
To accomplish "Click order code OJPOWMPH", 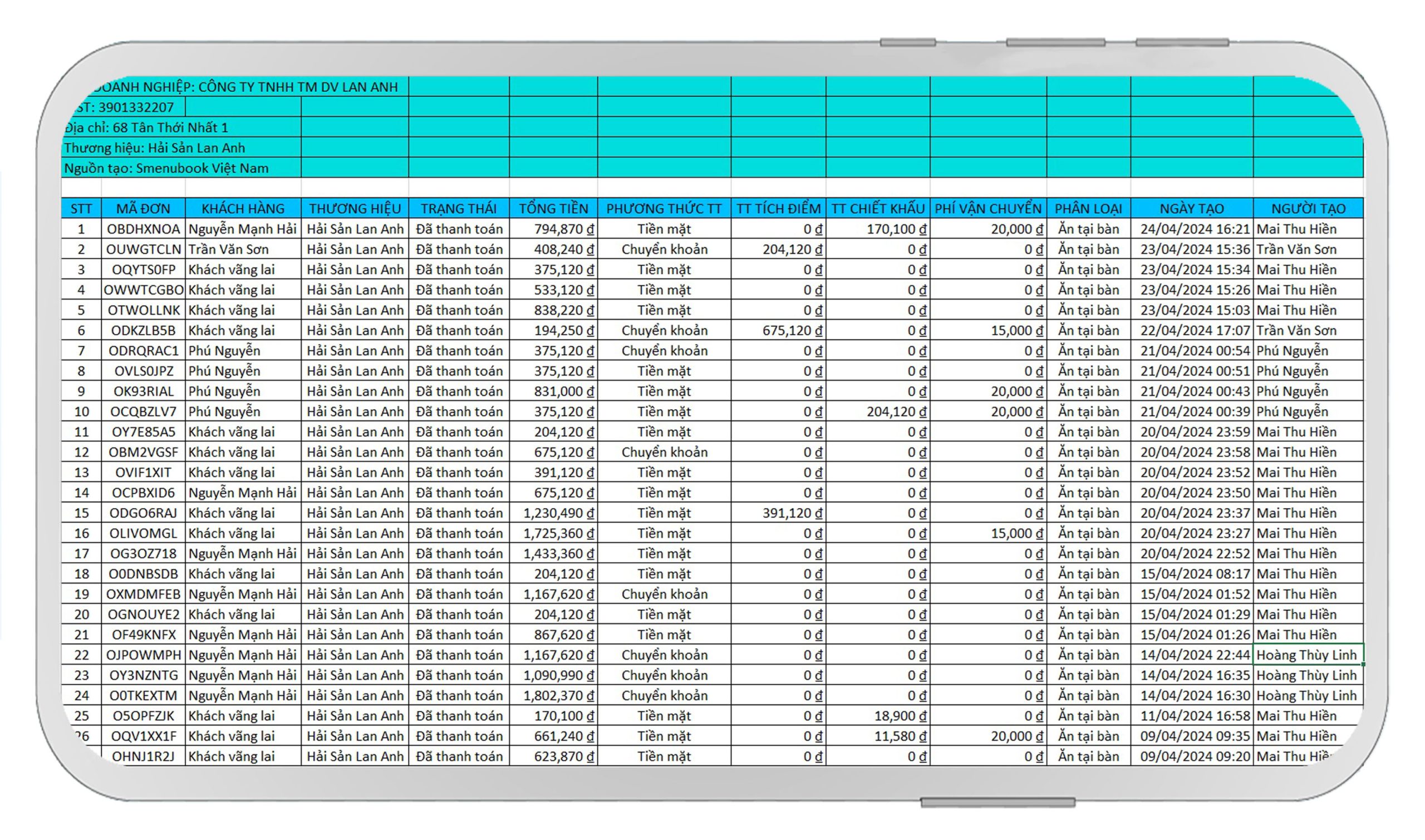I will click(143, 655).
